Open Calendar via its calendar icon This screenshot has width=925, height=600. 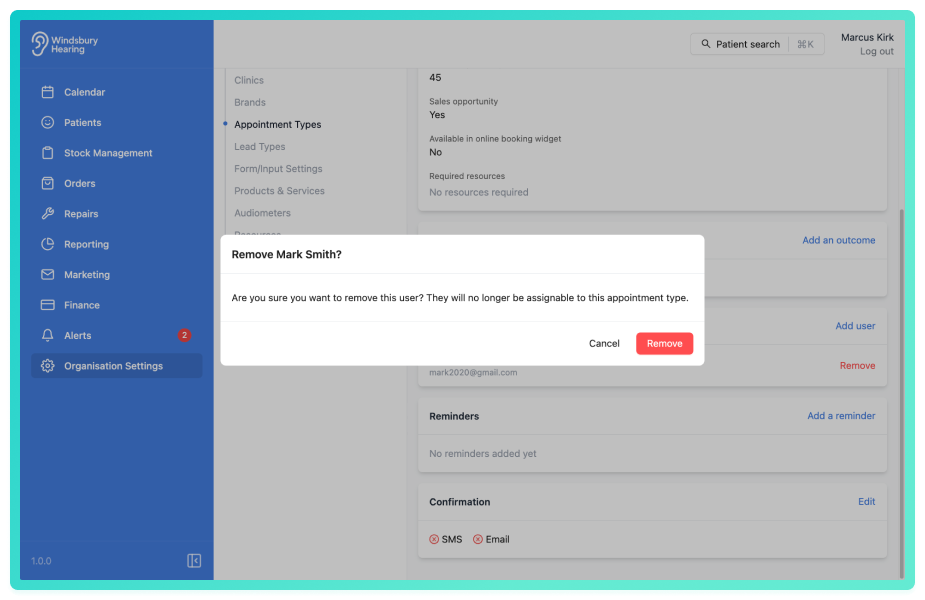click(x=48, y=92)
